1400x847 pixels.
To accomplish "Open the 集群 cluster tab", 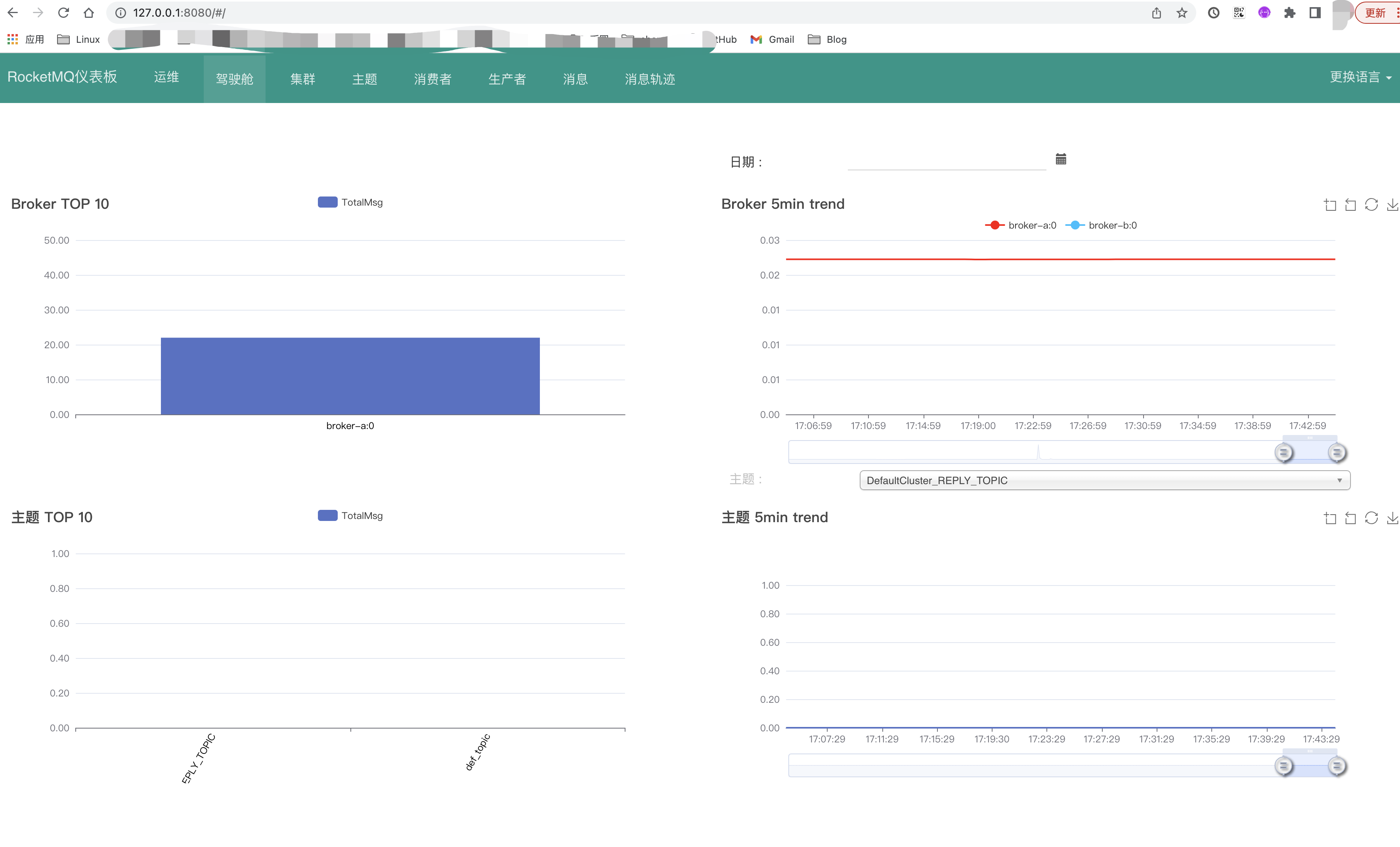I will pyautogui.click(x=303, y=79).
